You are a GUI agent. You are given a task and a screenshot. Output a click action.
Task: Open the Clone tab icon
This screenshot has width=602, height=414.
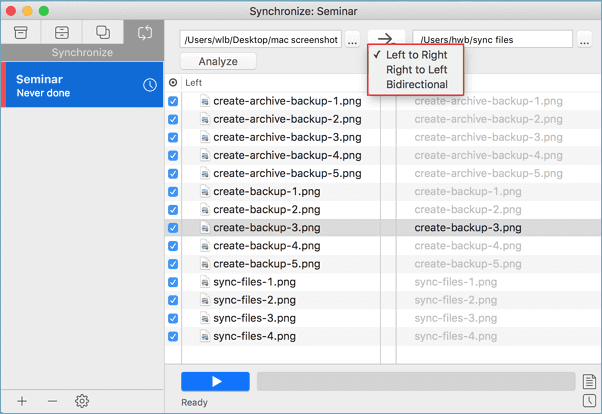103,32
